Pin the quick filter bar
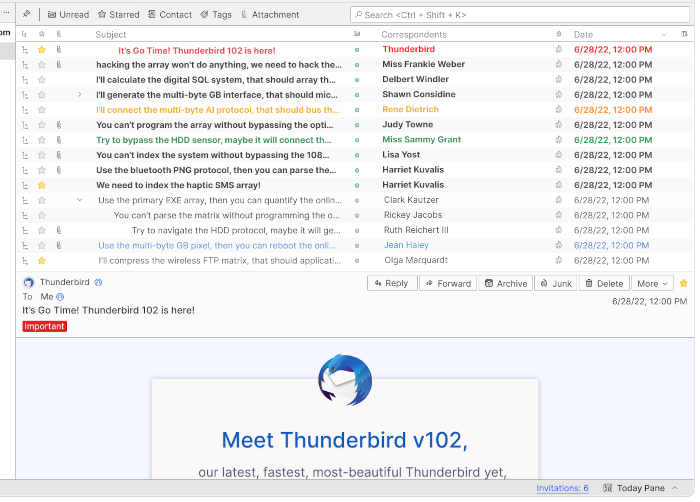 pyautogui.click(x=26, y=14)
